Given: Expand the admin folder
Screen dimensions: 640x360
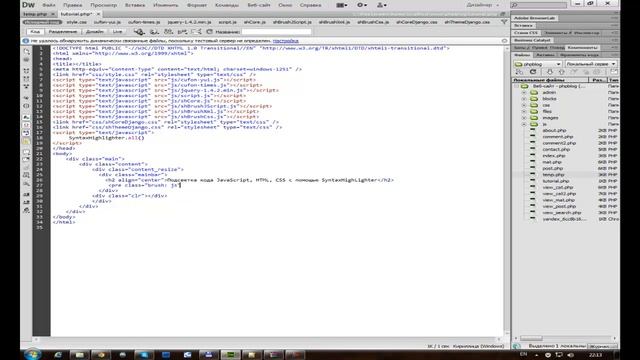Looking at the screenshot, I should pos(524,93).
